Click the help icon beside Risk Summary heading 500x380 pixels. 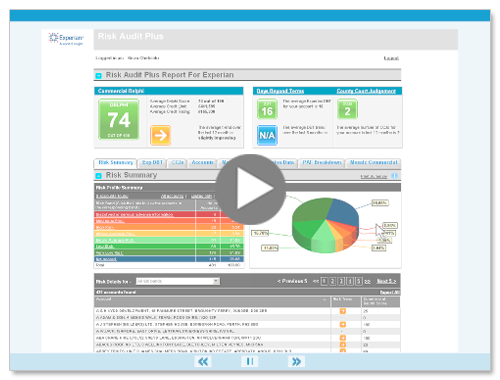(x=394, y=176)
